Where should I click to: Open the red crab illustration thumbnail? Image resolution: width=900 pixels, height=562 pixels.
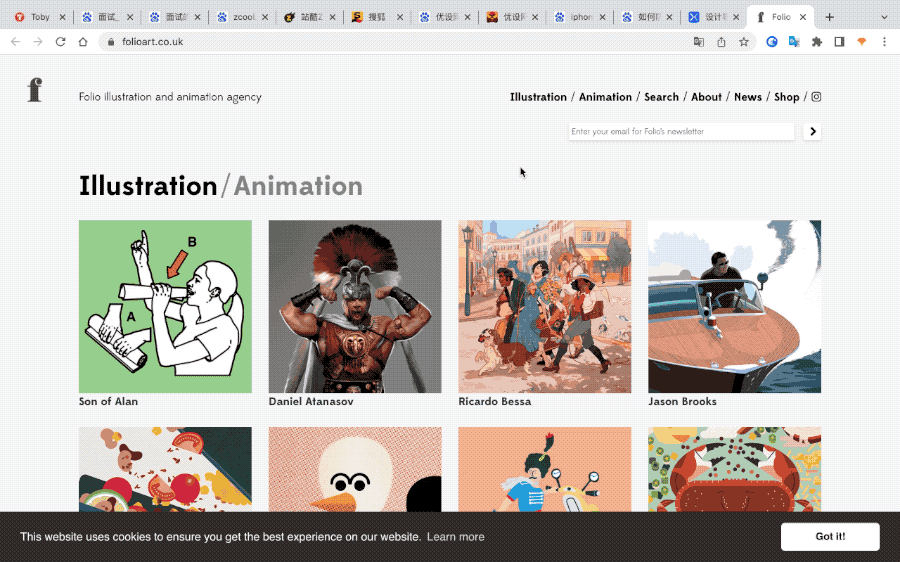[735, 470]
